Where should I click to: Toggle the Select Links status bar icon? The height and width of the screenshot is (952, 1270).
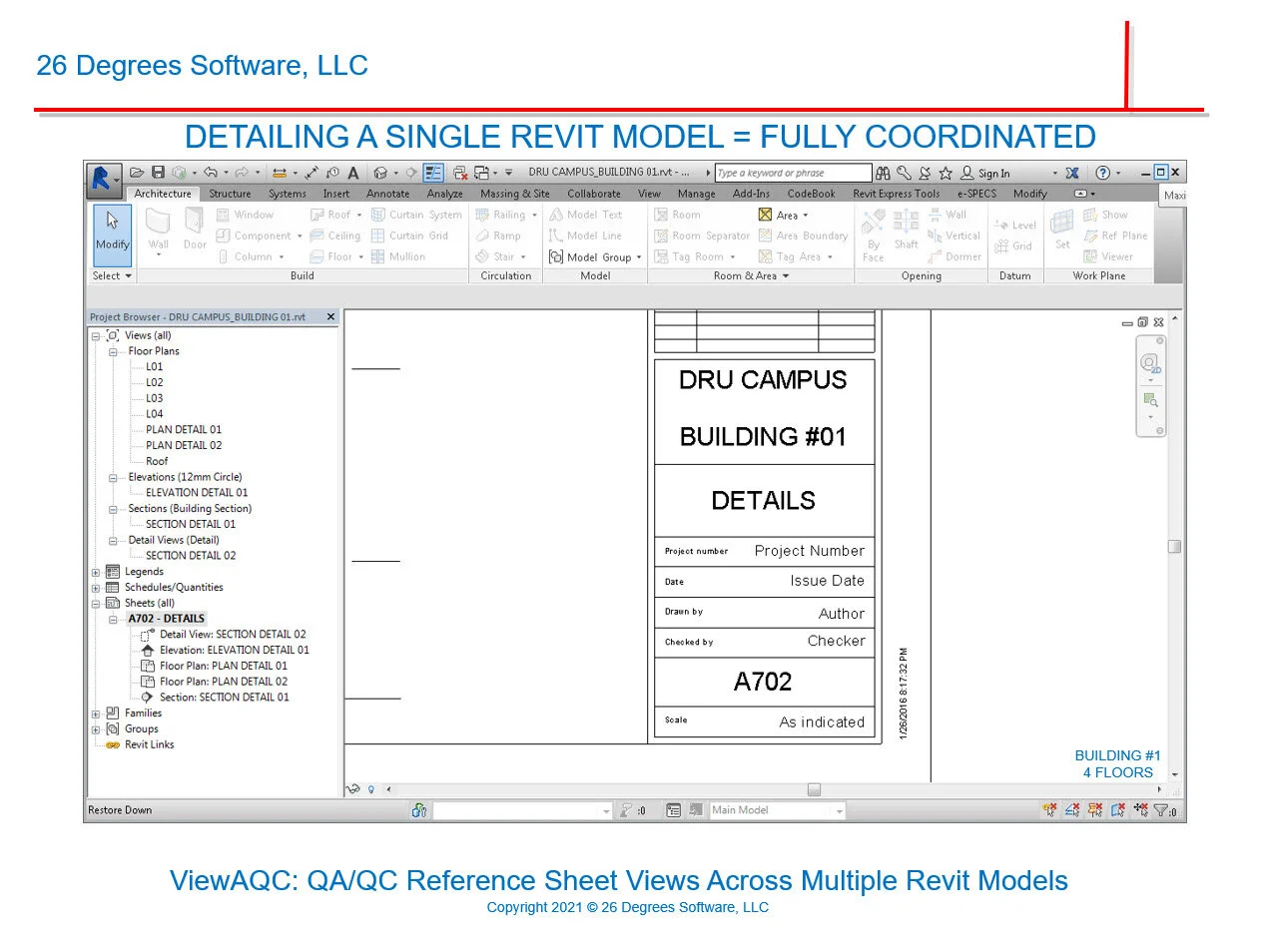(1049, 810)
